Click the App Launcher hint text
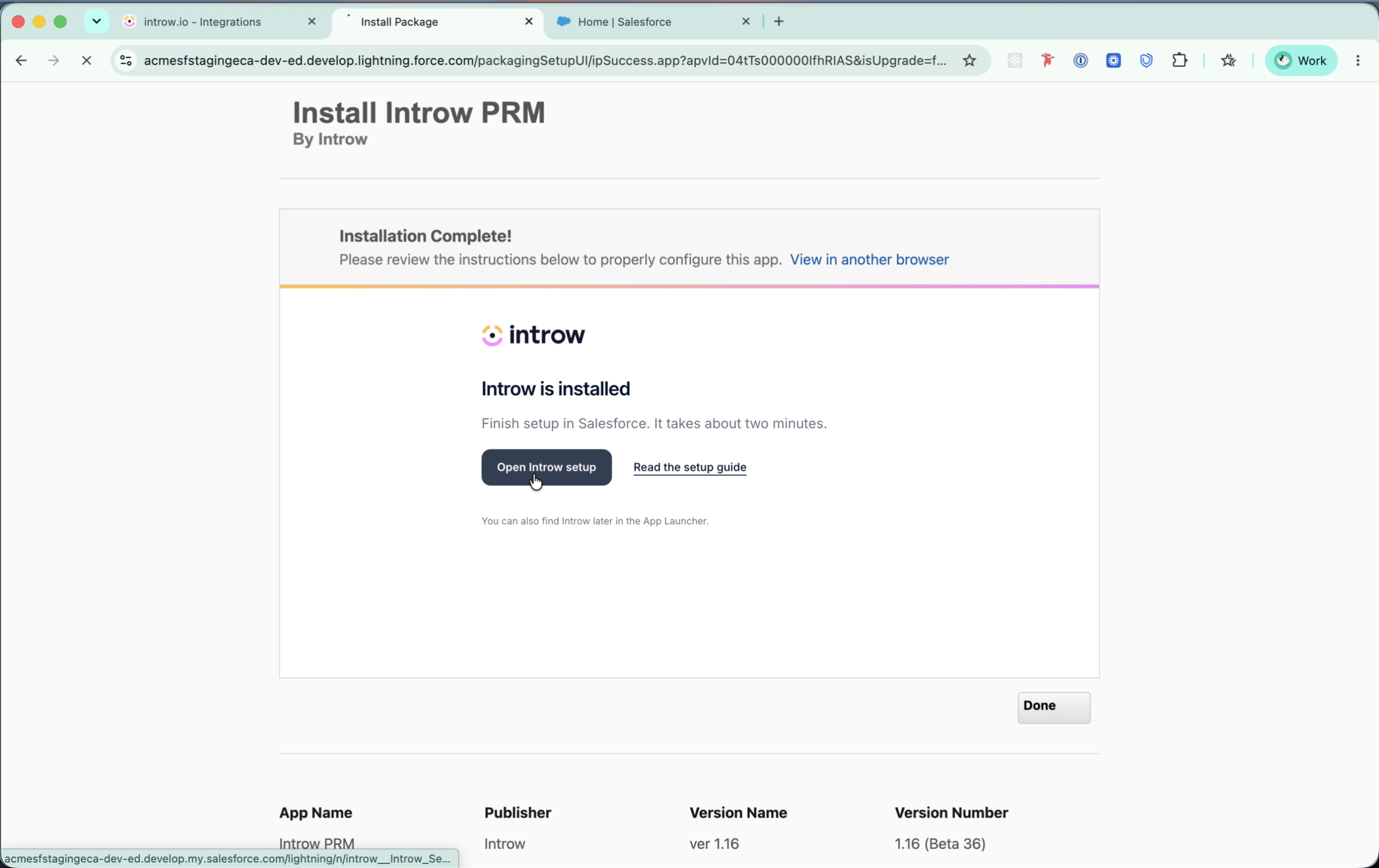The height and width of the screenshot is (868, 1379). [595, 521]
